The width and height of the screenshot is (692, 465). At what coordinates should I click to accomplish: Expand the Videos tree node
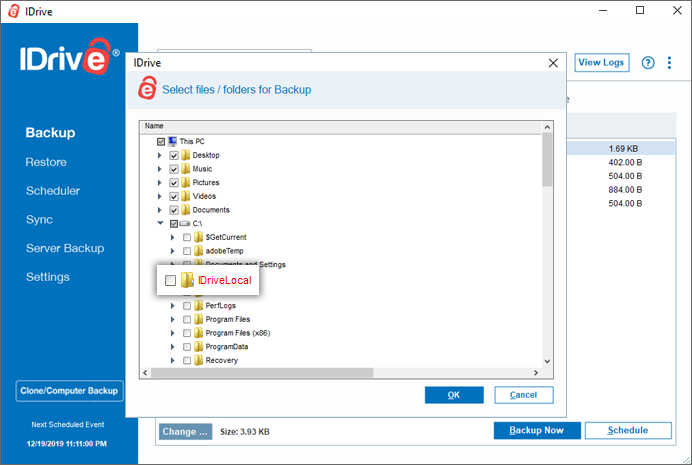click(x=160, y=196)
